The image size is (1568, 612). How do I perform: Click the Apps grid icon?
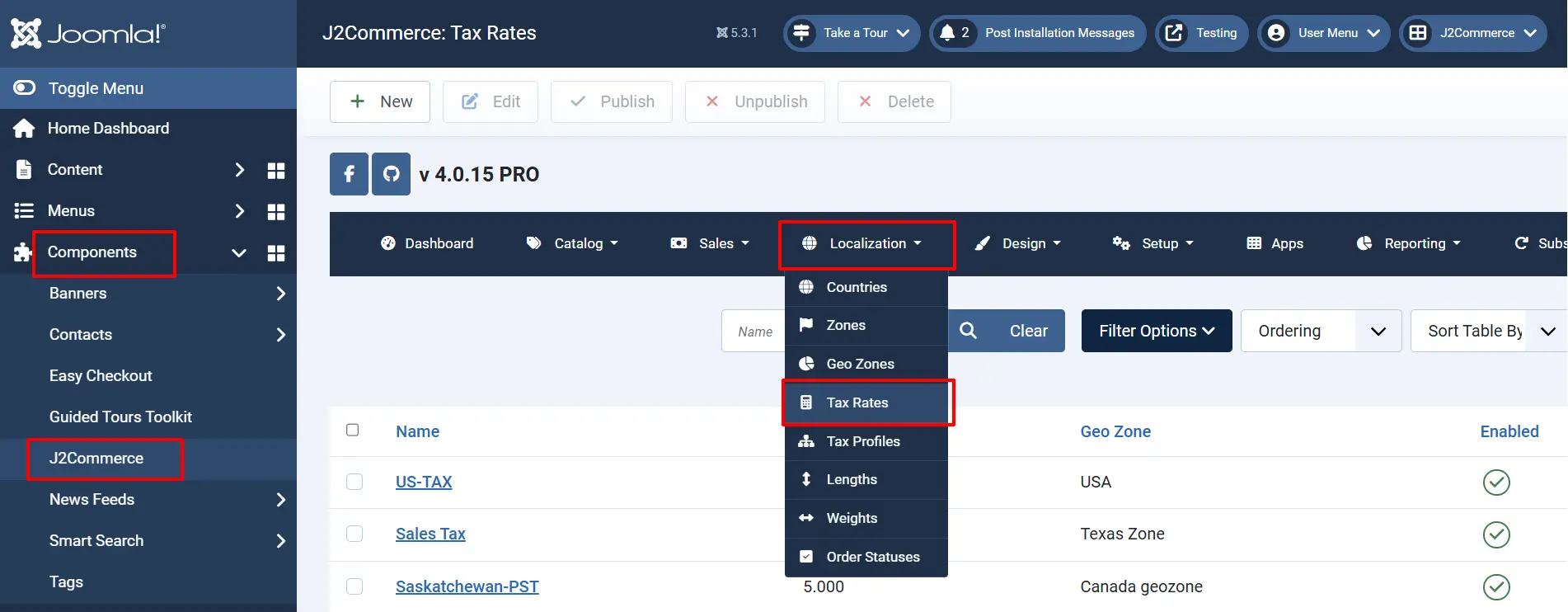coord(1254,243)
